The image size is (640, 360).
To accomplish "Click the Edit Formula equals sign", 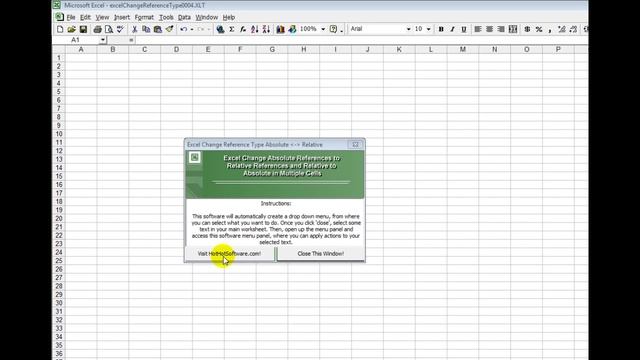I will click(131, 40).
